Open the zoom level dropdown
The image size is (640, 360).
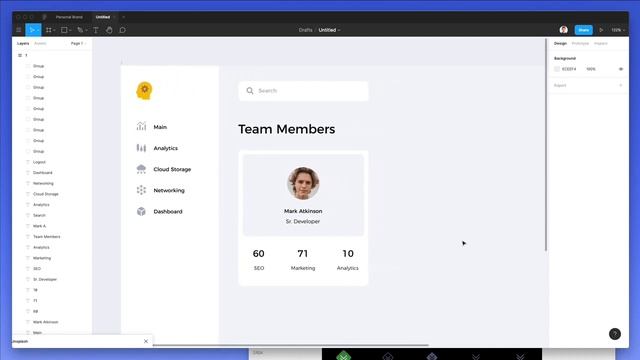(618, 30)
